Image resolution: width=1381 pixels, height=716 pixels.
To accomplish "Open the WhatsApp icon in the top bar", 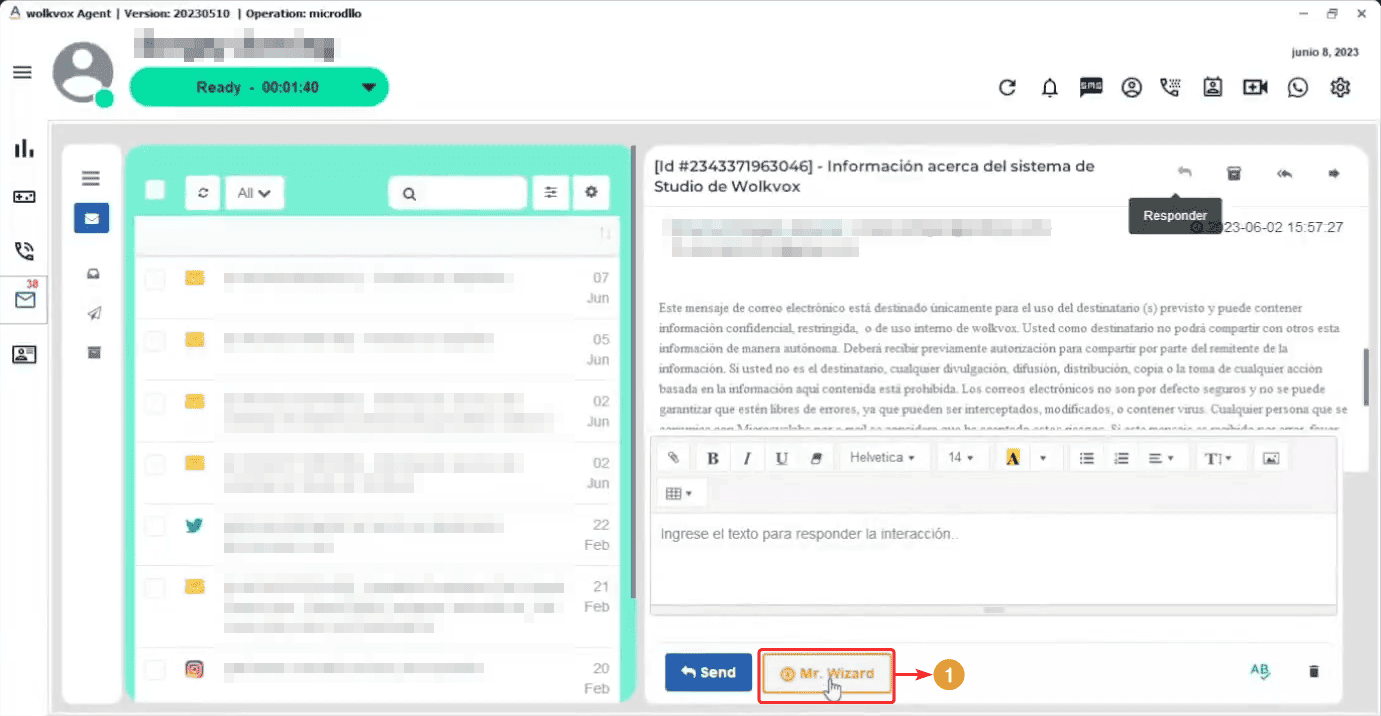I will click(x=1298, y=88).
